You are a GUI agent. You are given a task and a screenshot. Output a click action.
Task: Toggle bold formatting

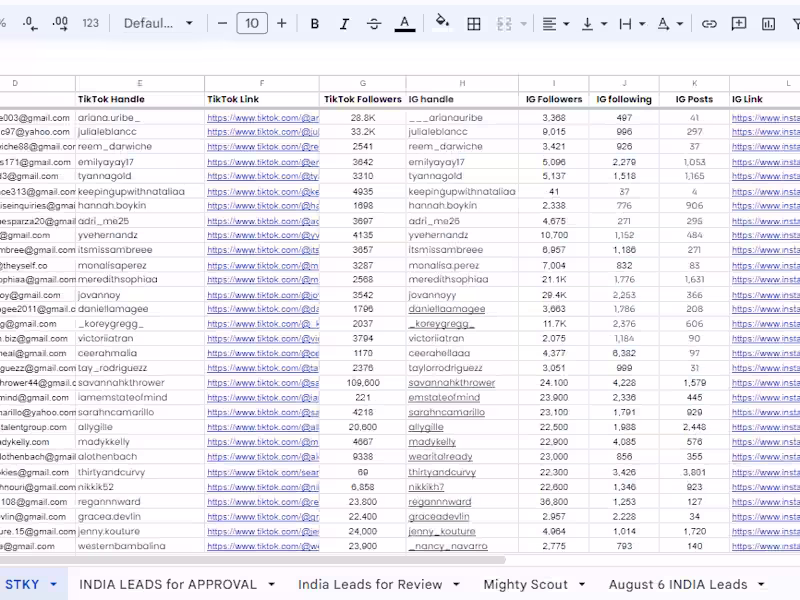coord(315,23)
